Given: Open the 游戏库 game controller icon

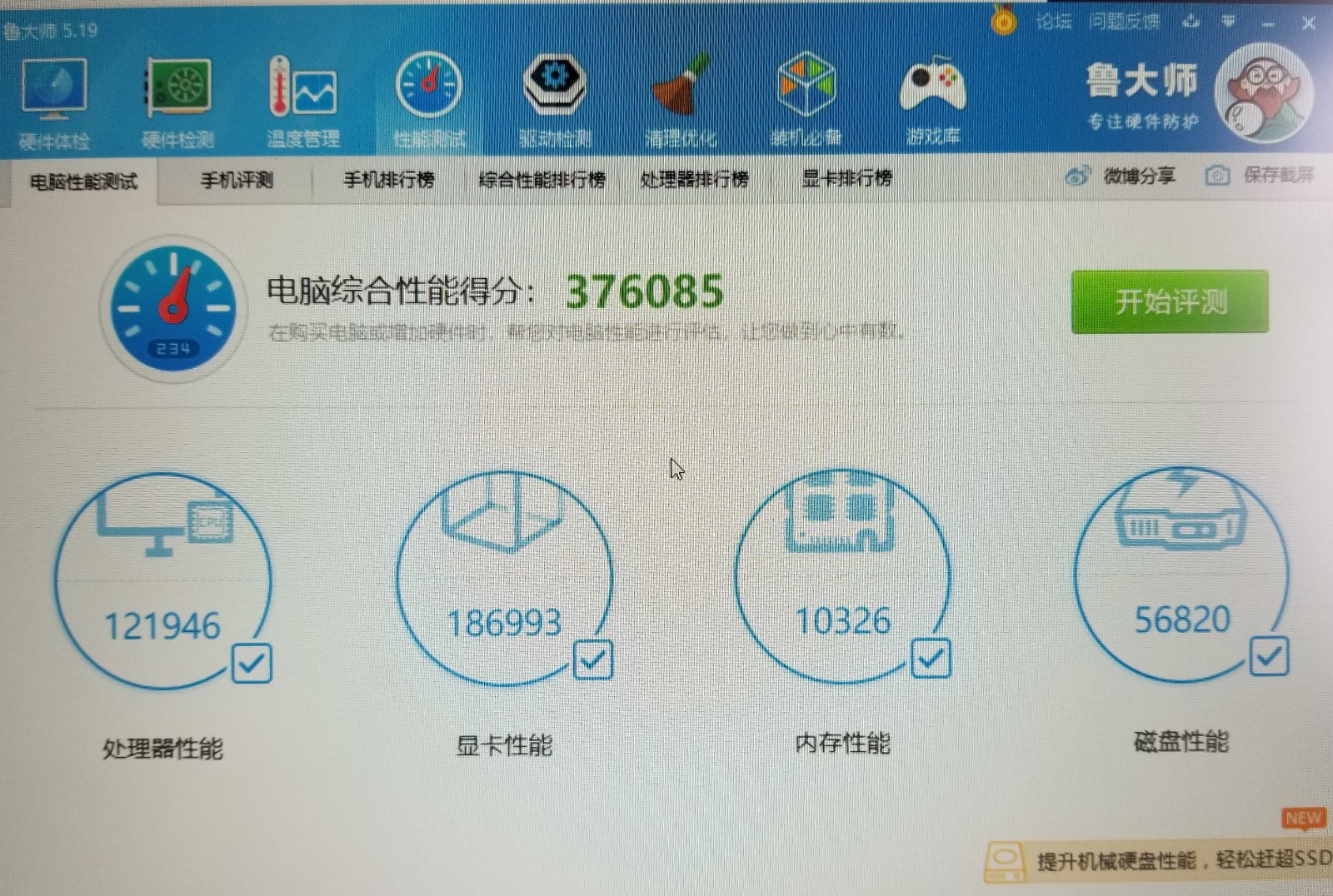Looking at the screenshot, I should click(932, 102).
